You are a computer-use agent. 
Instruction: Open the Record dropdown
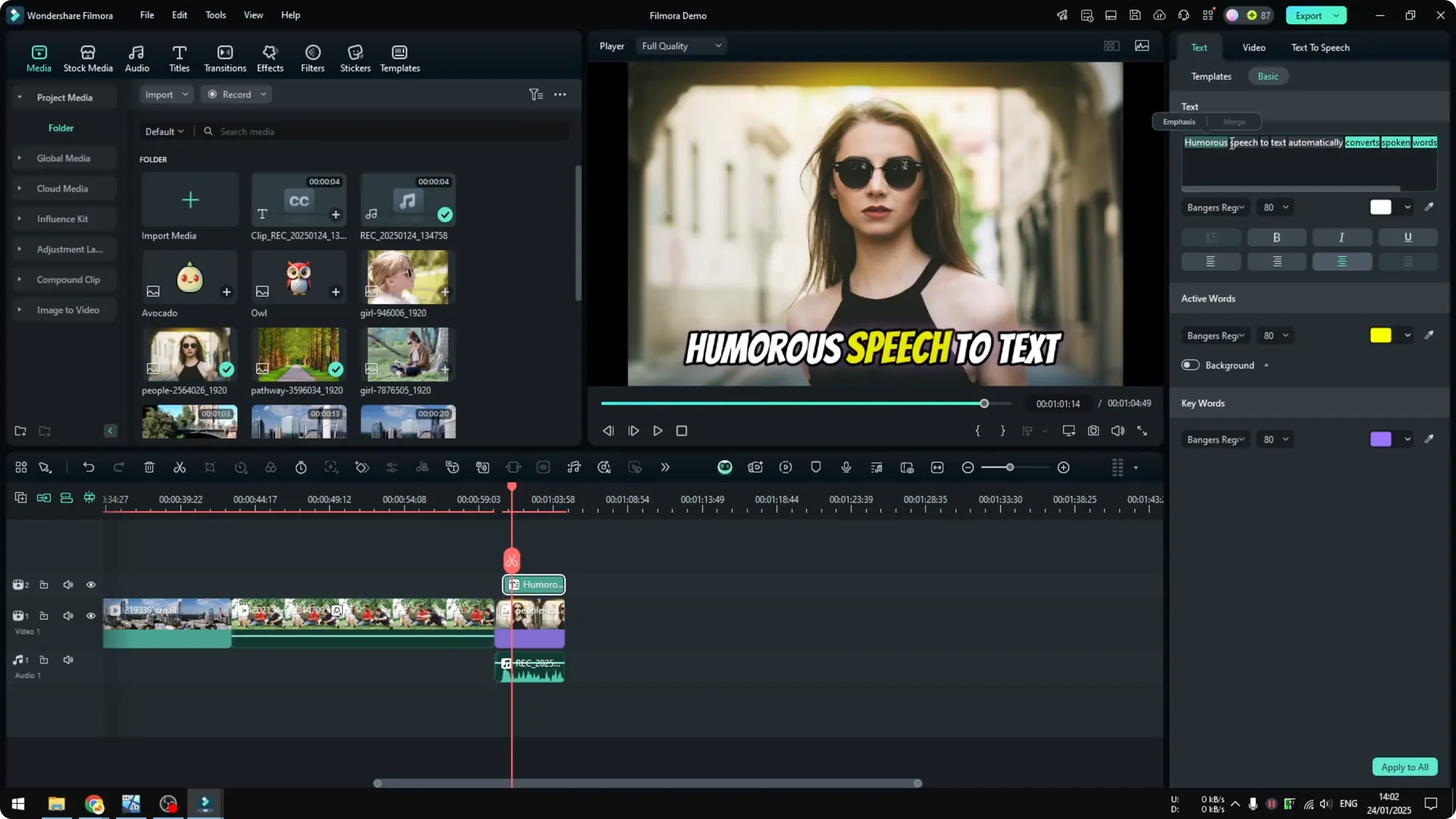coord(237,95)
